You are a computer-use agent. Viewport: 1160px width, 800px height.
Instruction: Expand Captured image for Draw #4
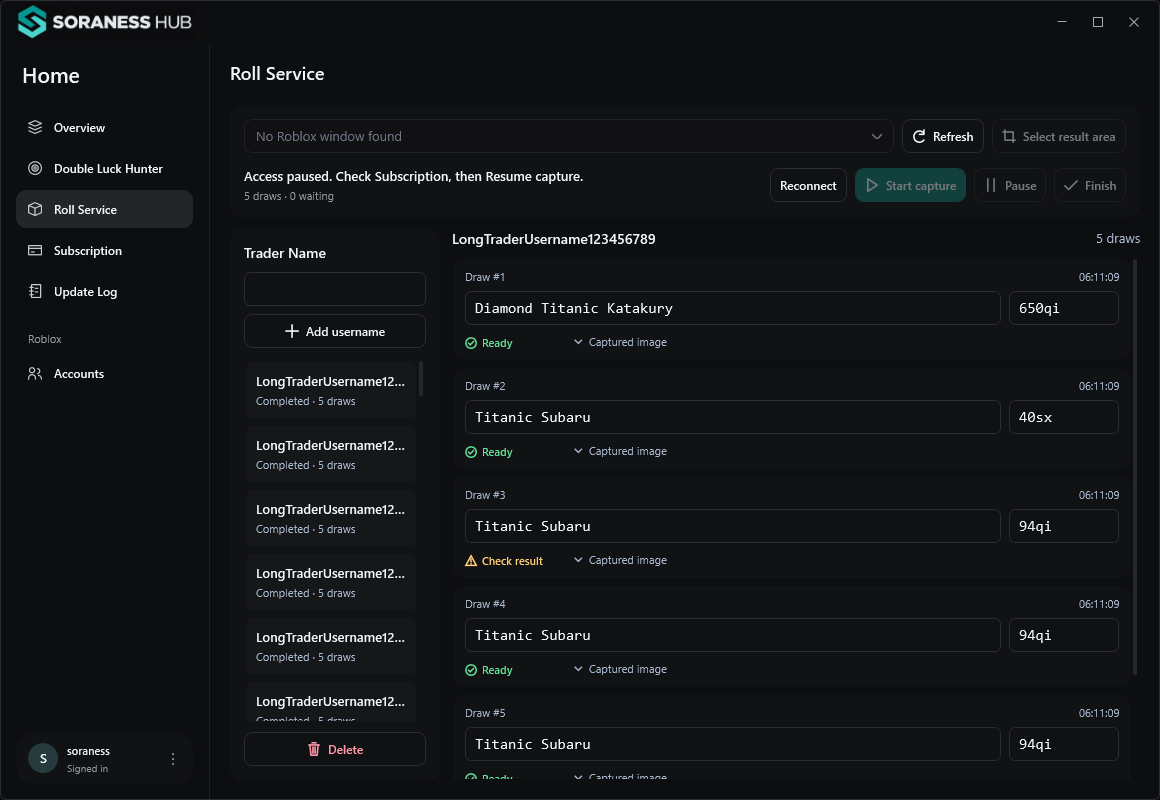point(620,669)
